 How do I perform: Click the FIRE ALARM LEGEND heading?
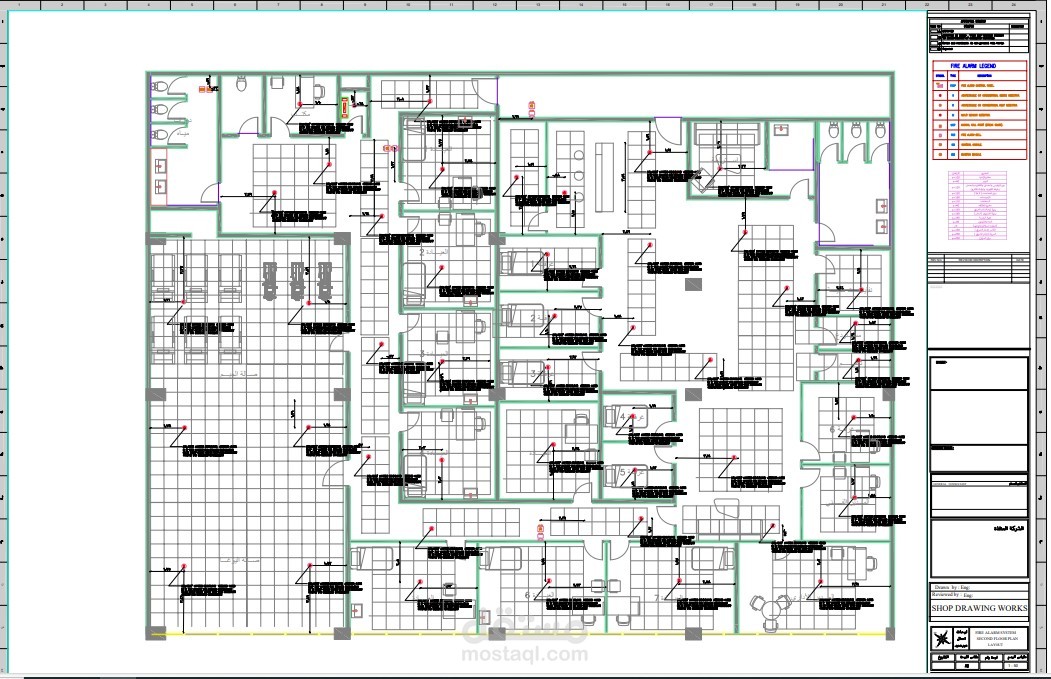pos(973,66)
